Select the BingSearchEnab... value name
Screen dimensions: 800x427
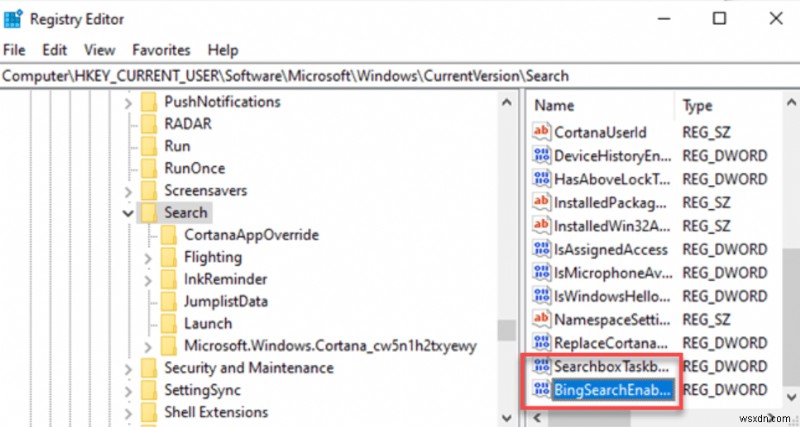[612, 390]
